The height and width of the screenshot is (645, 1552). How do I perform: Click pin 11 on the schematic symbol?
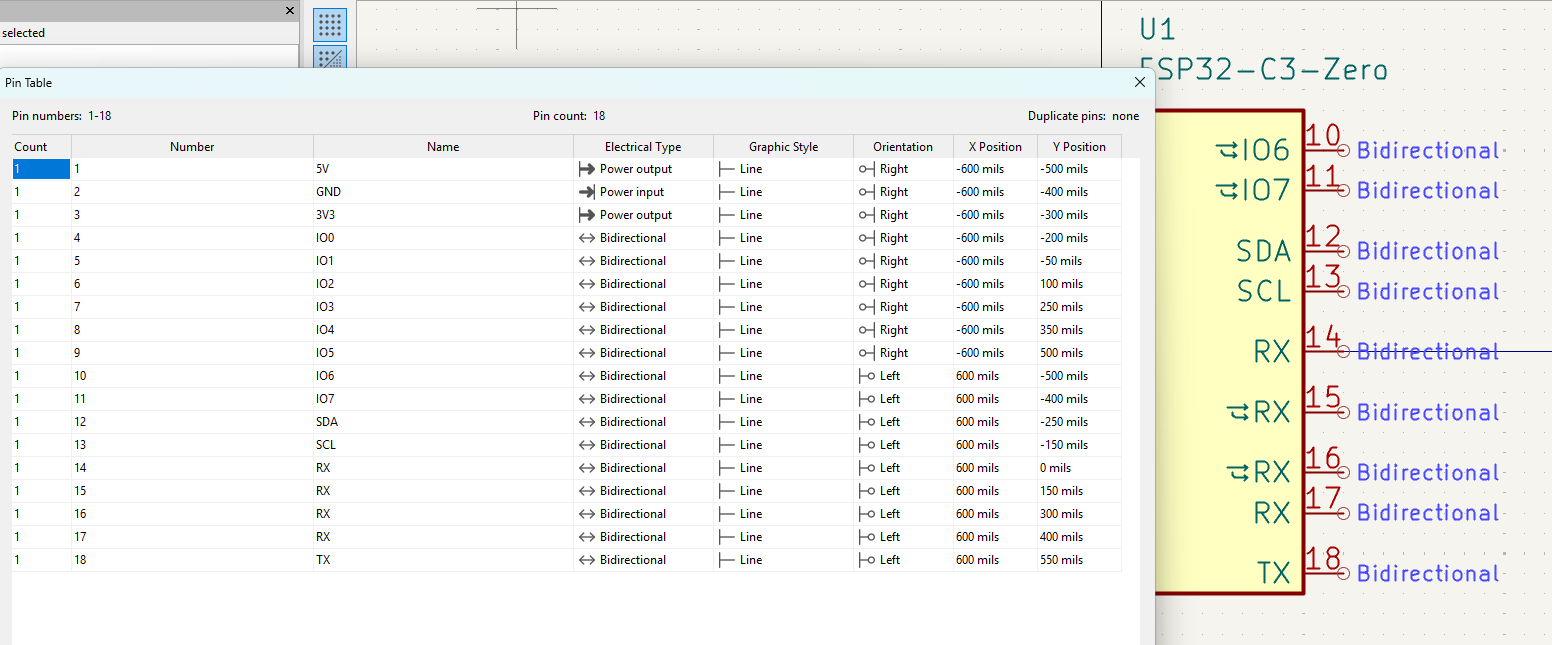click(x=1328, y=190)
